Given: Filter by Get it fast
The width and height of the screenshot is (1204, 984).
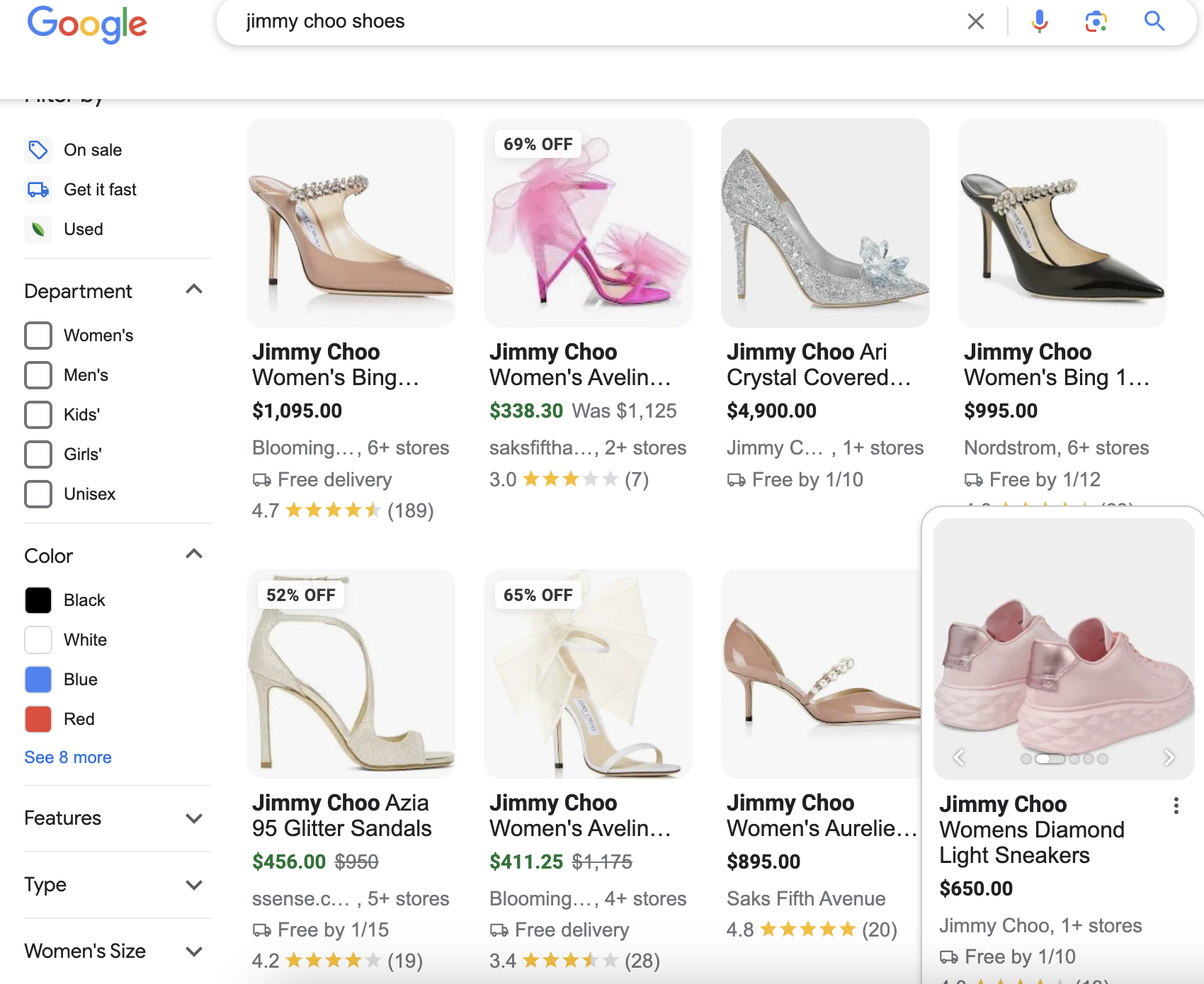Looking at the screenshot, I should point(100,190).
